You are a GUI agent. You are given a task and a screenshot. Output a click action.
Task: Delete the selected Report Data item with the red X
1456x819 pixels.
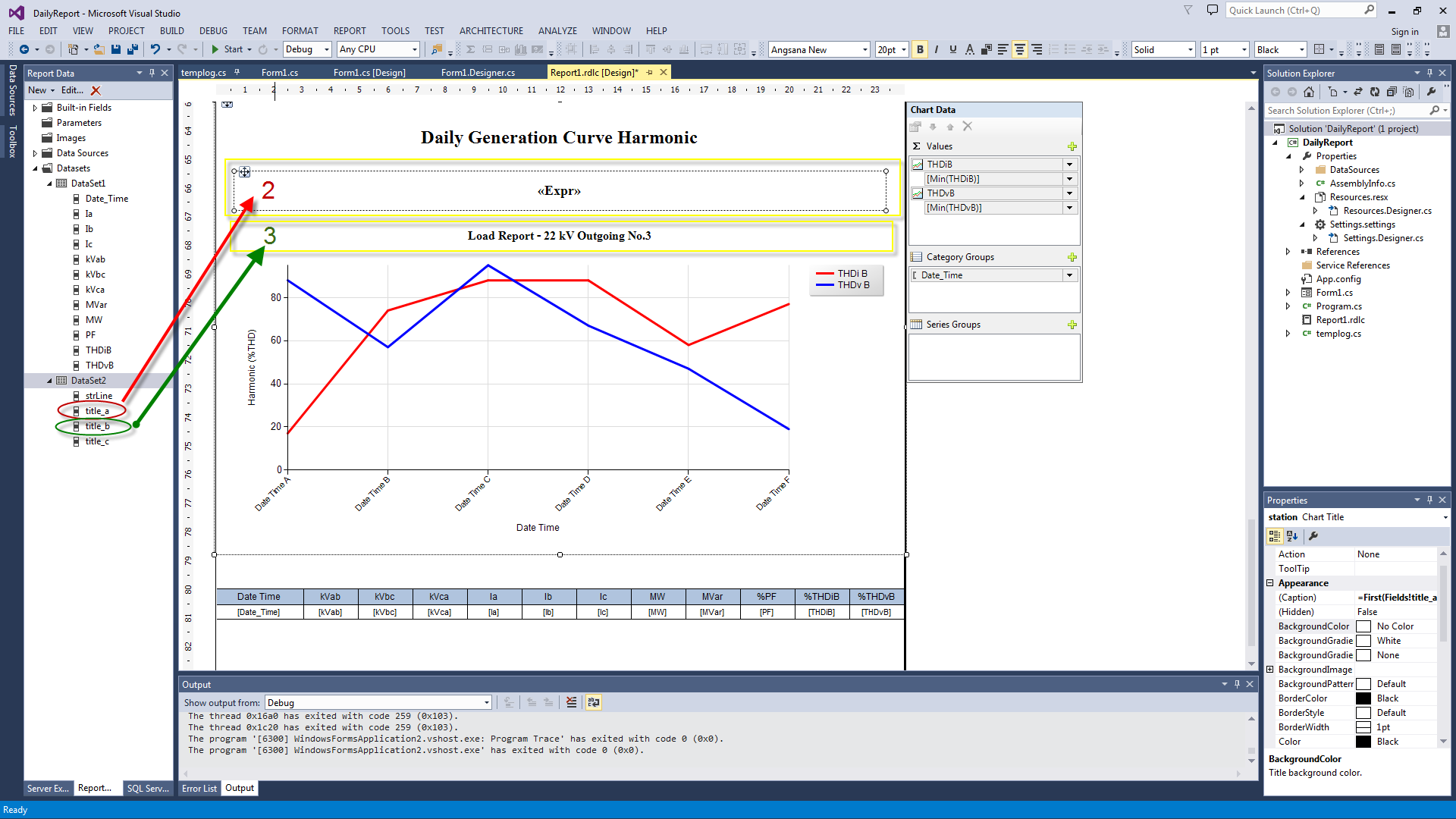(96, 90)
